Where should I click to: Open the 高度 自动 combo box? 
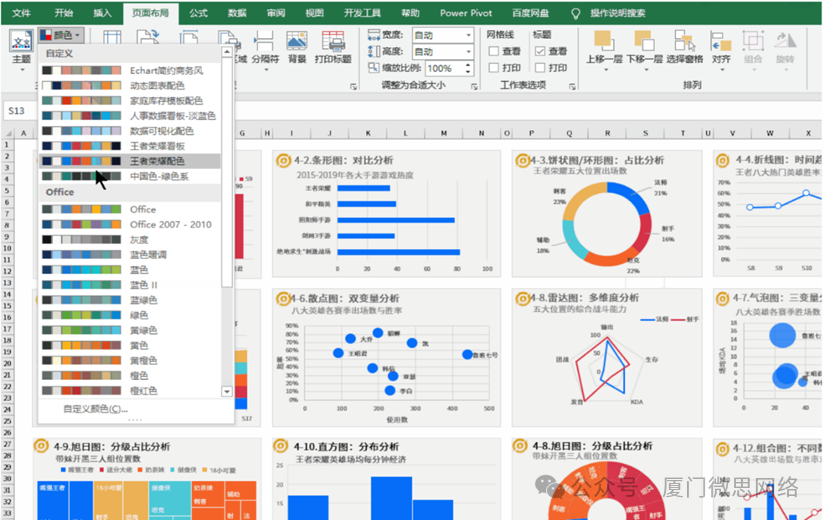pyautogui.click(x=442, y=52)
